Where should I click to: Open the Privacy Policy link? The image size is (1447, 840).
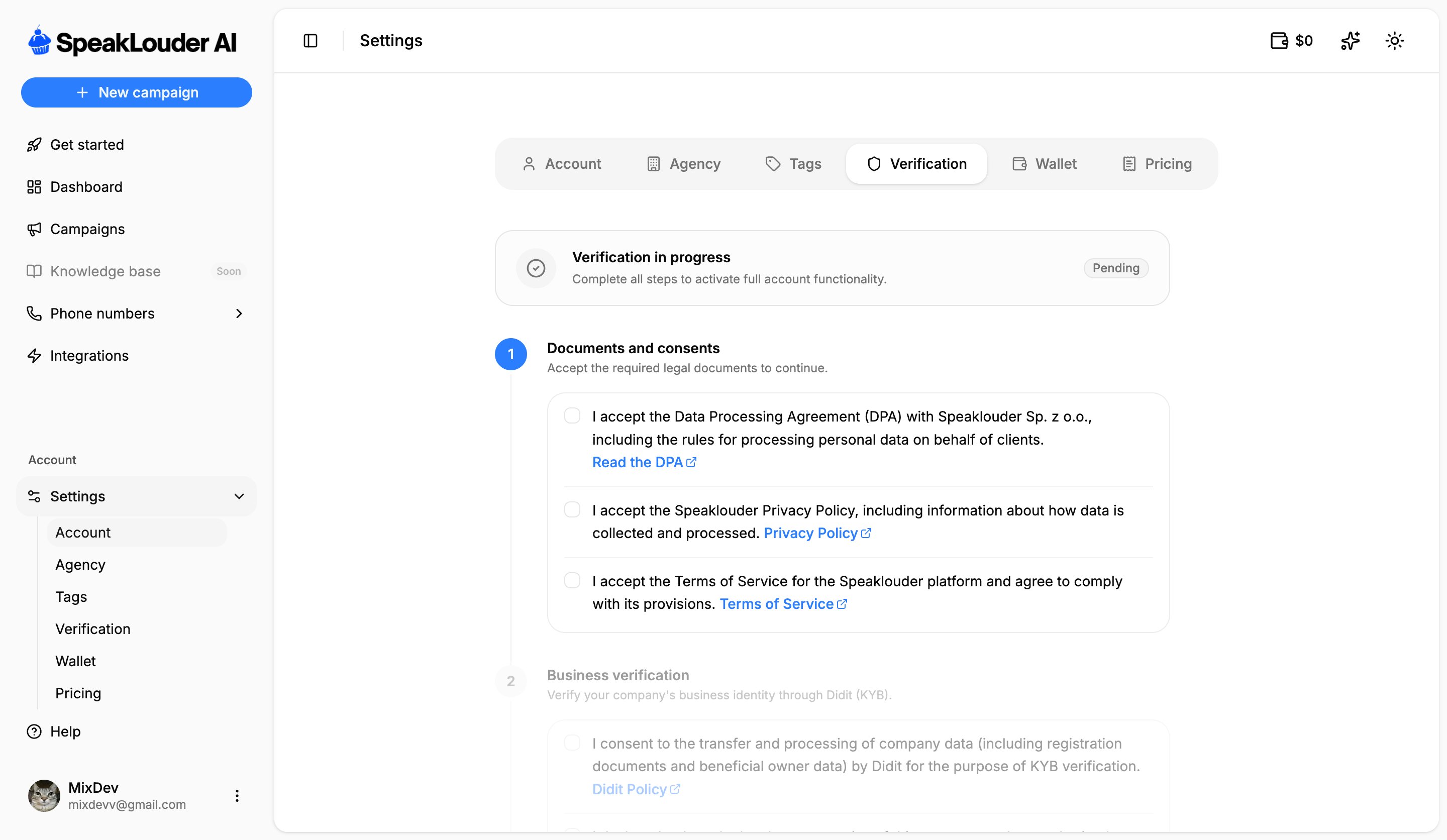click(817, 533)
